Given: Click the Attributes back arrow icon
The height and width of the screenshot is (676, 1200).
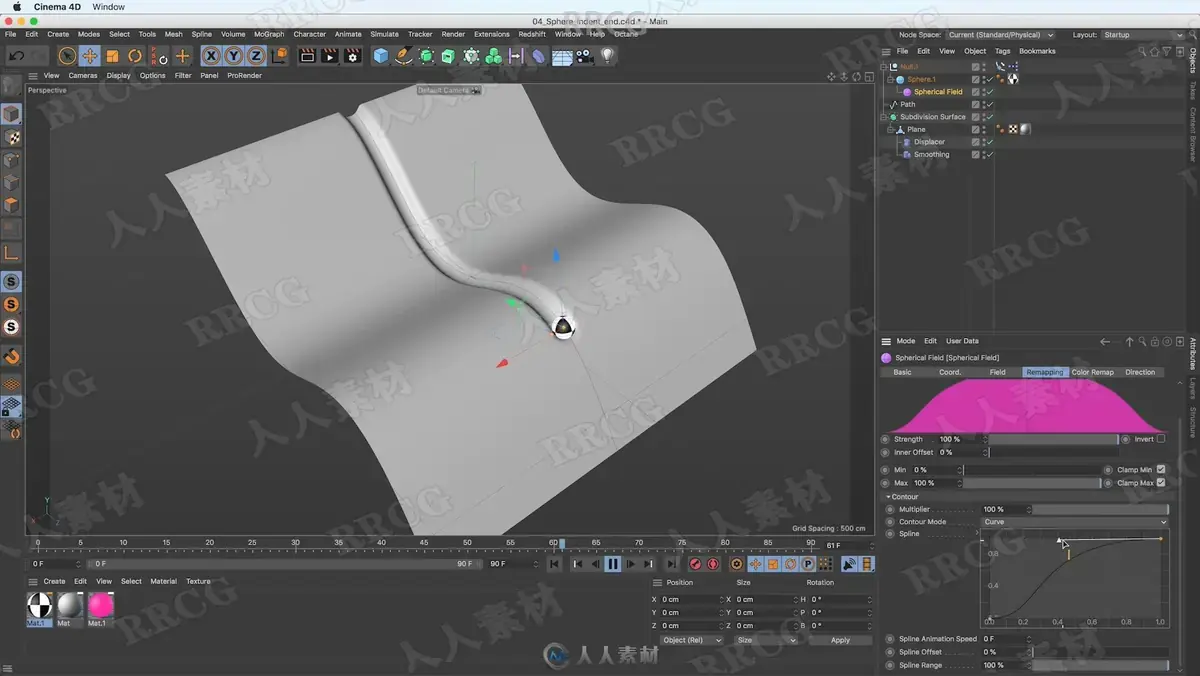Looking at the screenshot, I should 1105,341.
